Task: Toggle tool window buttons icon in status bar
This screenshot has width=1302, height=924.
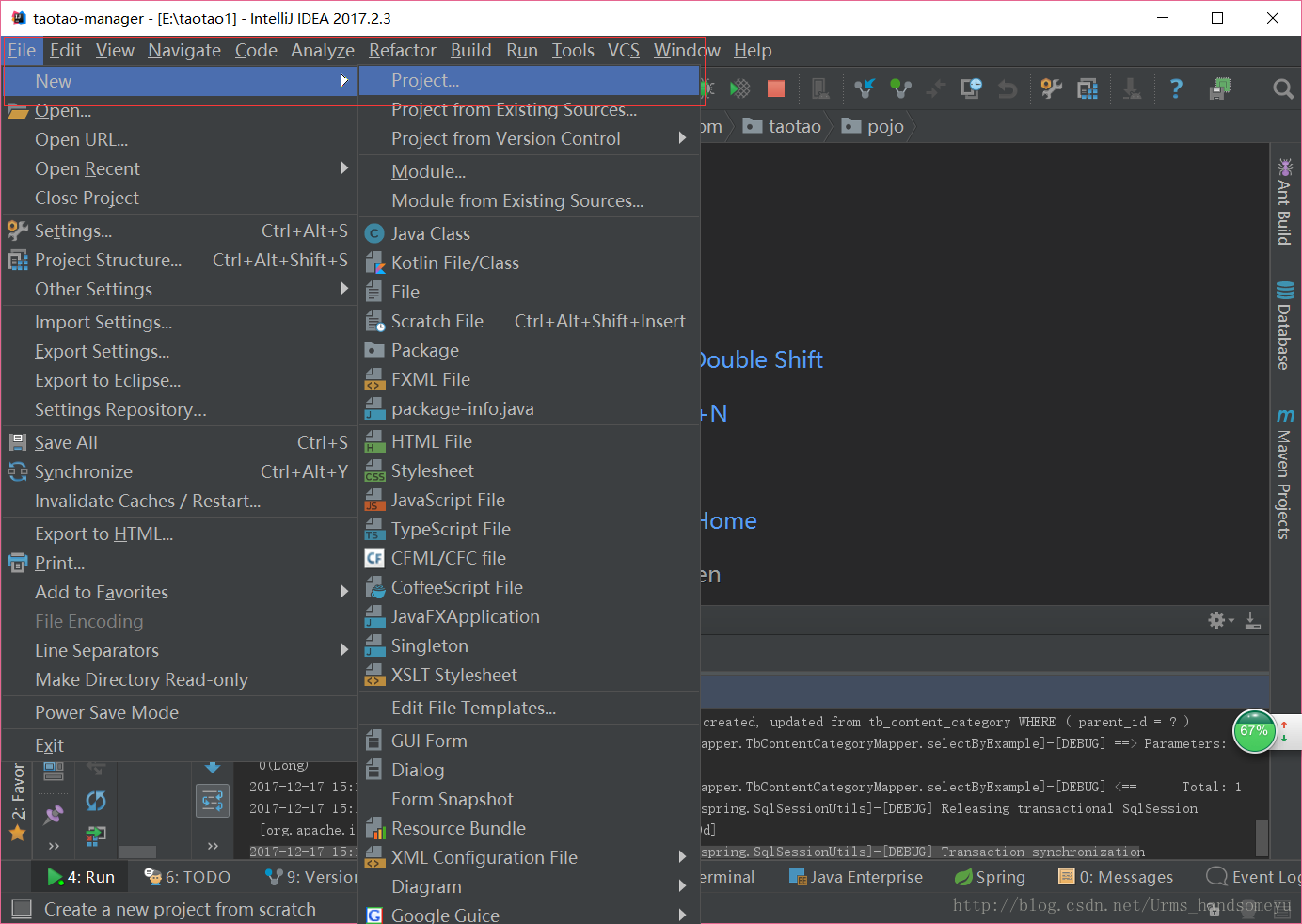Action: tap(21, 909)
